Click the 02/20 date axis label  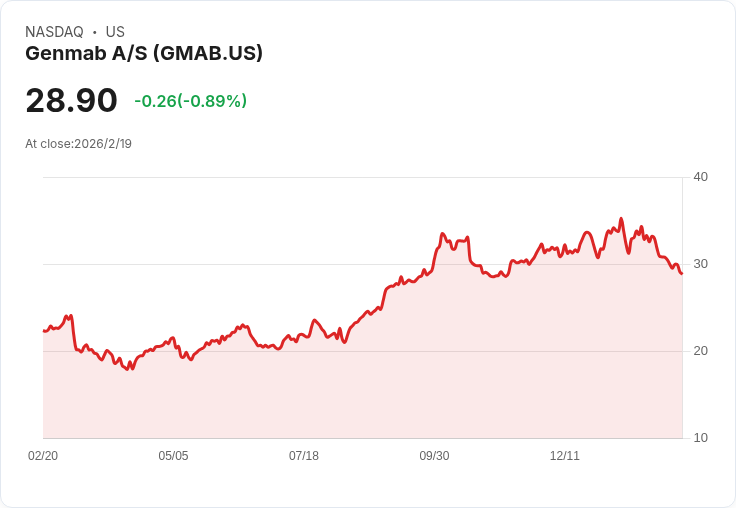(43, 456)
